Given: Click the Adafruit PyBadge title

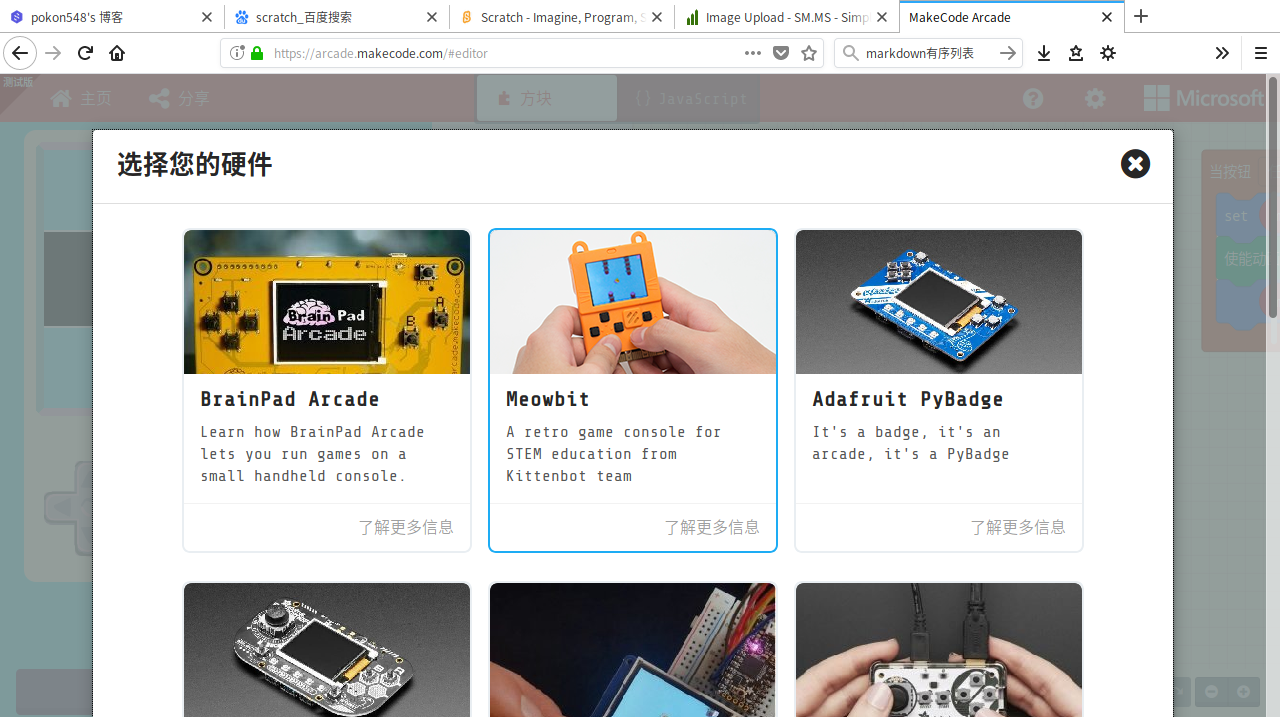Looking at the screenshot, I should [x=908, y=399].
